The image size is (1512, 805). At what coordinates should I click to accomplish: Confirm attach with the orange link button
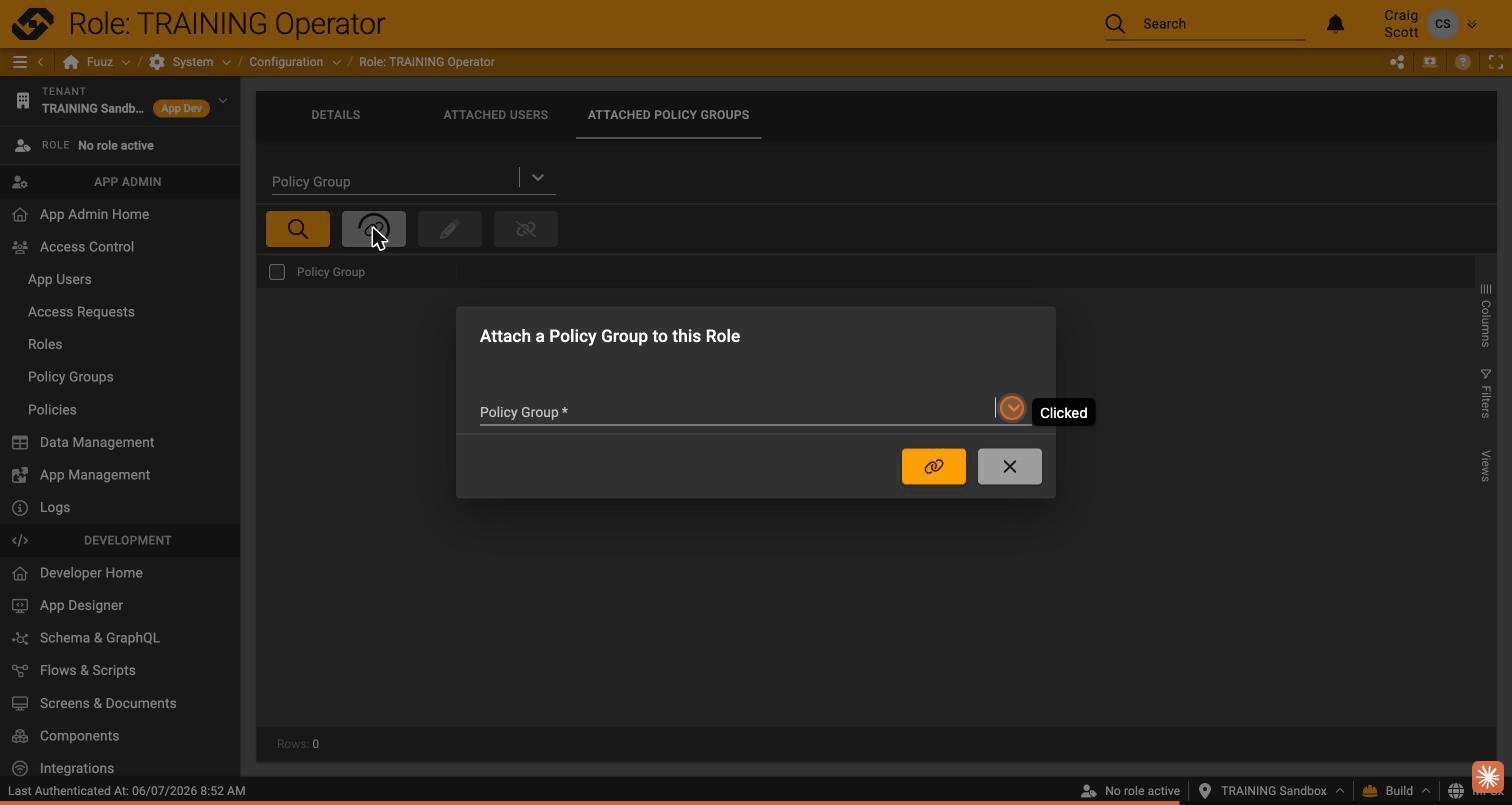click(934, 467)
